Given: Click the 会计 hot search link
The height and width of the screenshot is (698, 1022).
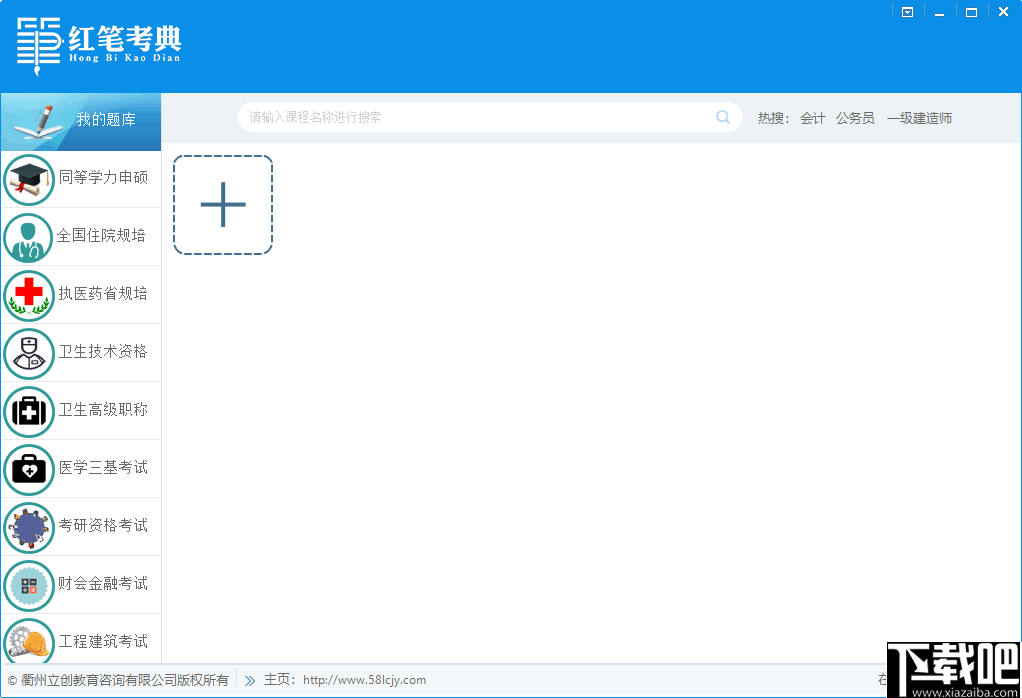Looking at the screenshot, I should click(x=813, y=117).
